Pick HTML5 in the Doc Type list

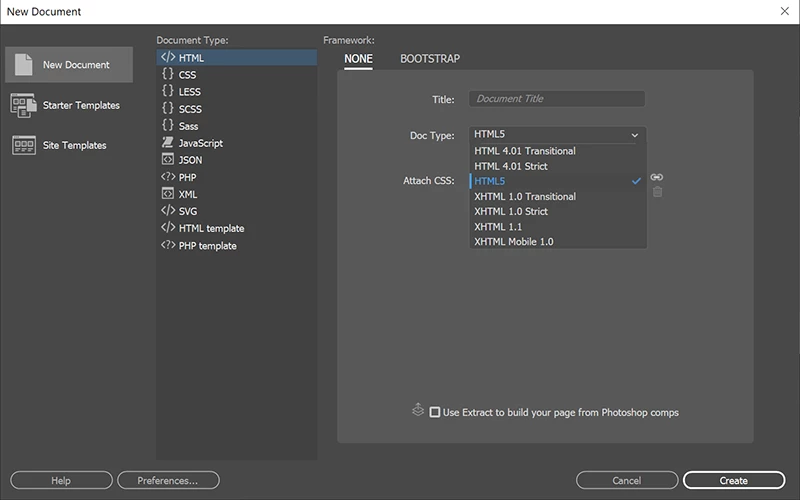(558, 181)
